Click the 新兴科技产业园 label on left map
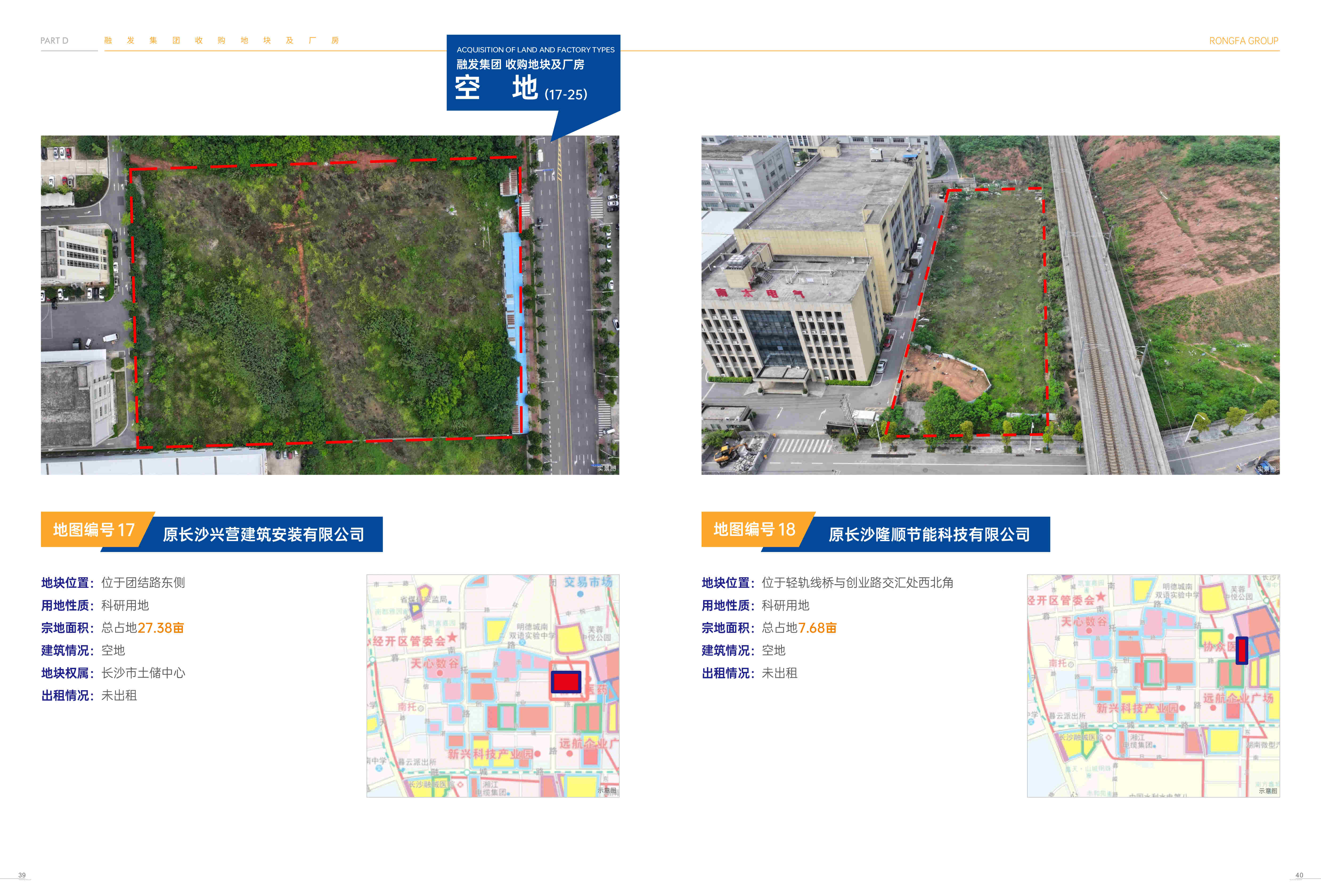Image resolution: width=1321 pixels, height=896 pixels. 490,754
